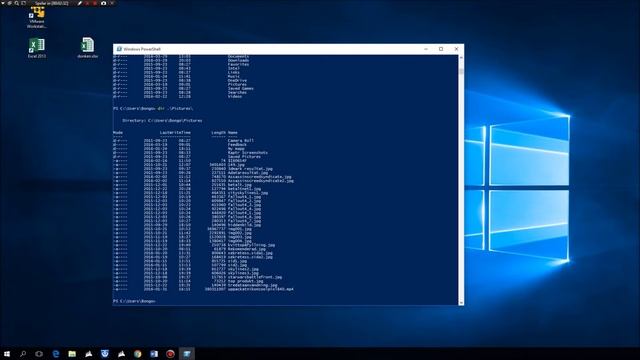Open the Windows Start menu
The image size is (640, 360).
point(7,354)
